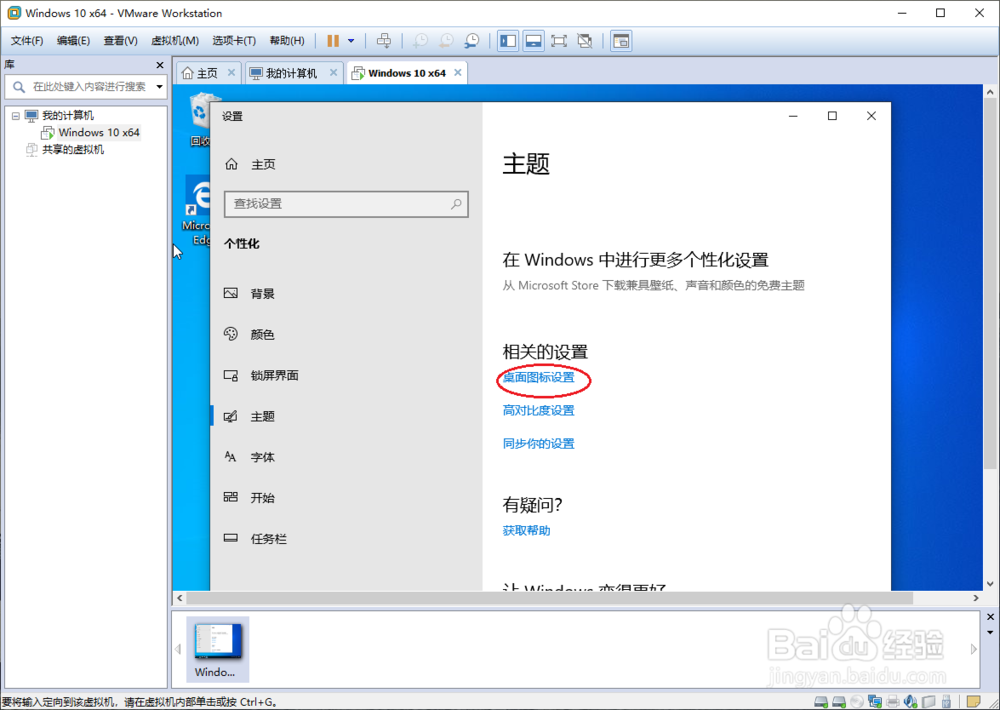Send Ctrl+Alt+Del to the virtual machine
1000x710 pixels.
click(x=383, y=41)
